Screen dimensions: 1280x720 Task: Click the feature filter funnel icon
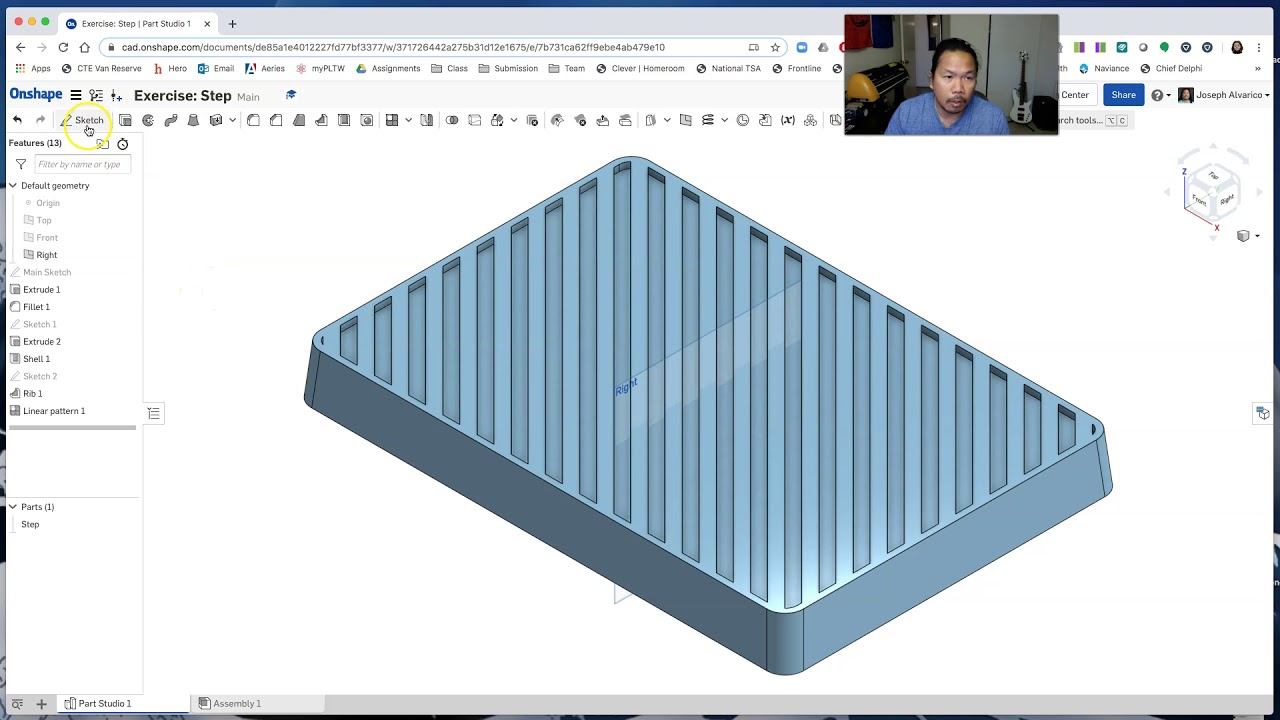coord(21,164)
